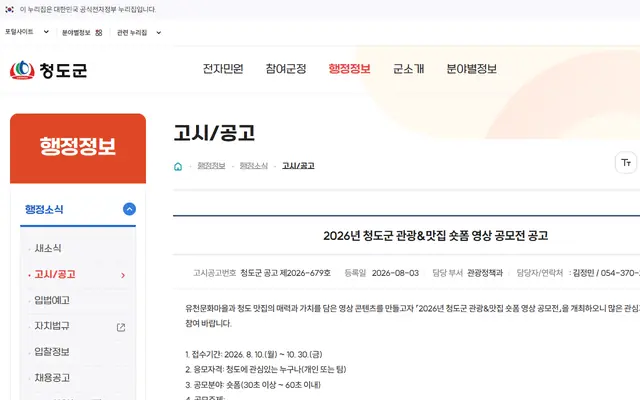Click the 행정소식 sidebar heading
This screenshot has width=640, height=400.
tap(44, 209)
